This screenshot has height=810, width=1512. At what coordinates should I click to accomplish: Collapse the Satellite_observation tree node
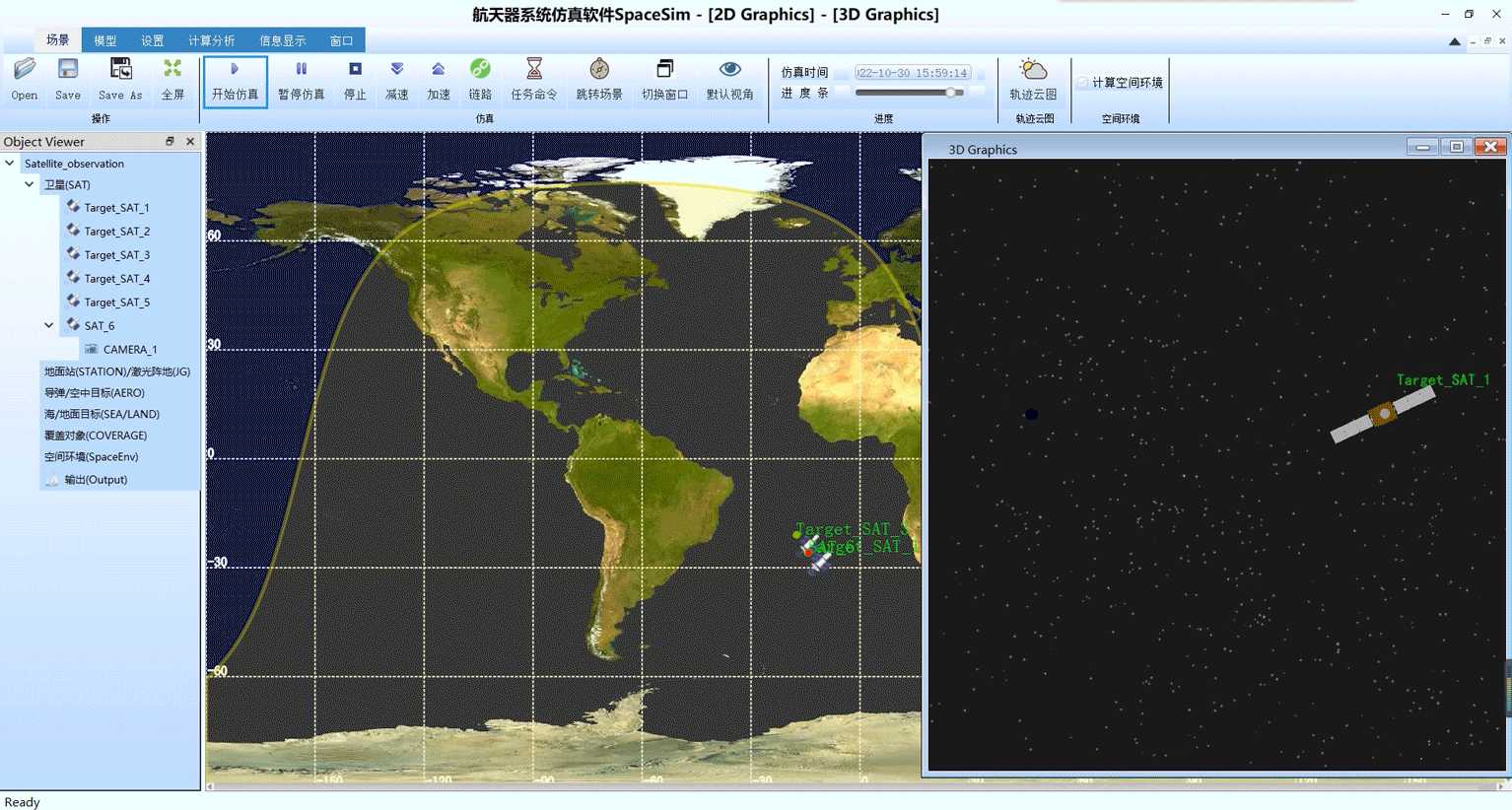click(10, 164)
